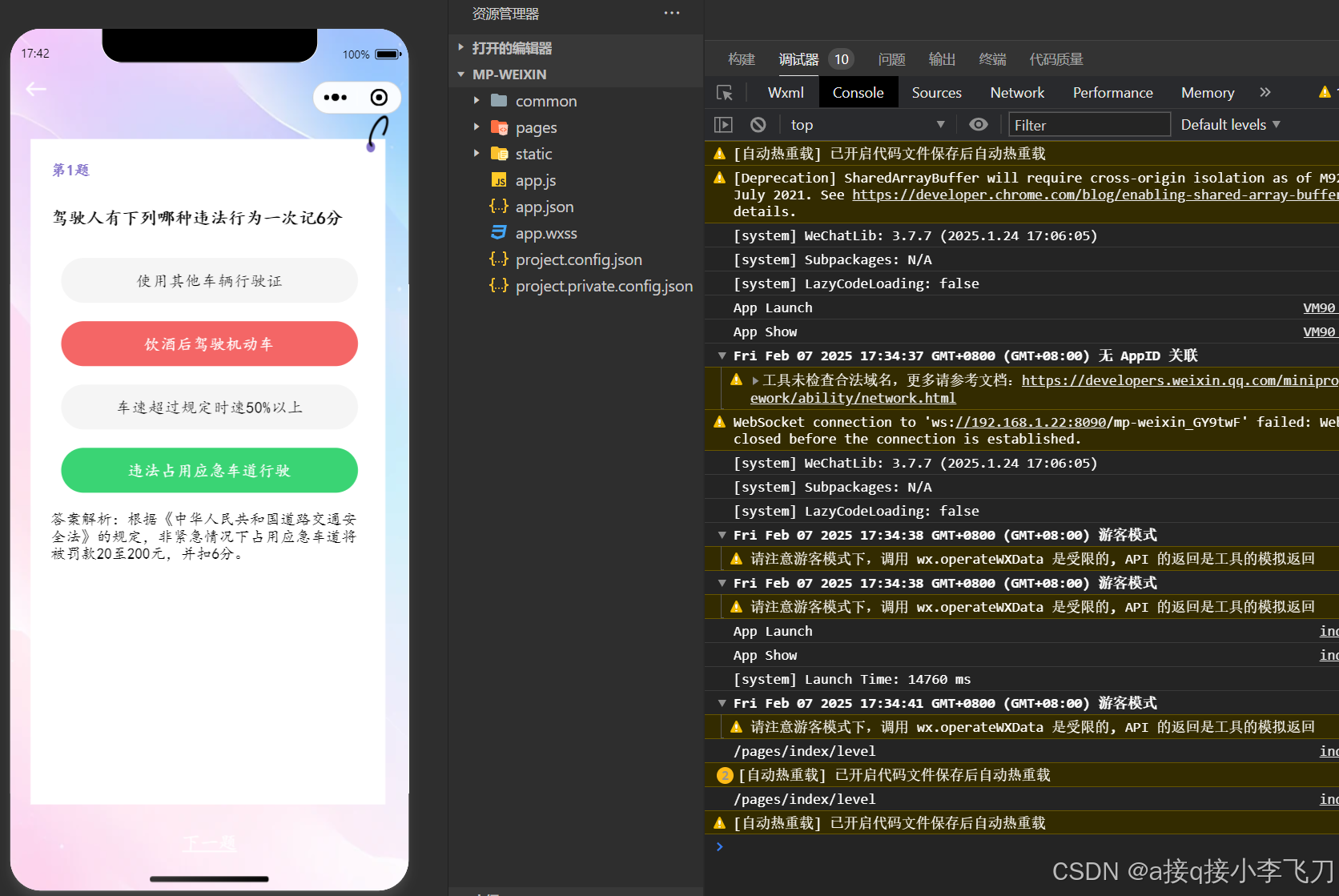Switch to the Wxml tab
Image resolution: width=1339 pixels, height=896 pixels.
point(786,93)
